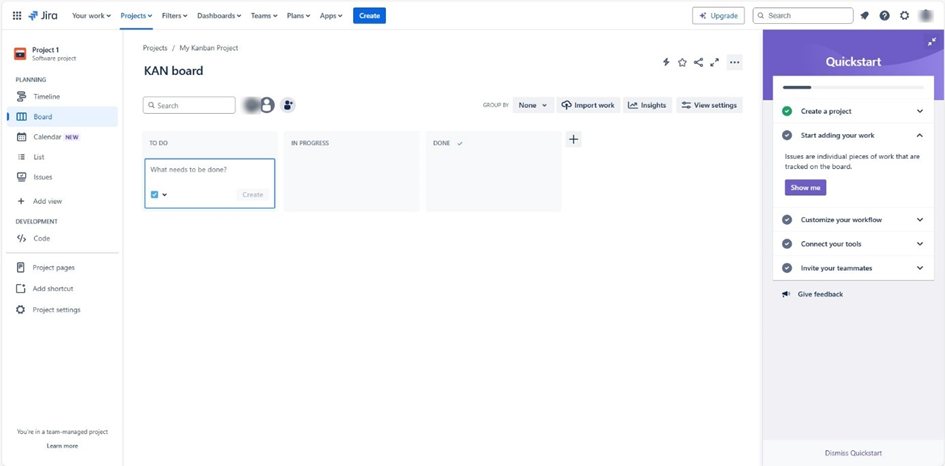Open Insights
Viewport: 945px width, 466px height.
[x=647, y=105]
